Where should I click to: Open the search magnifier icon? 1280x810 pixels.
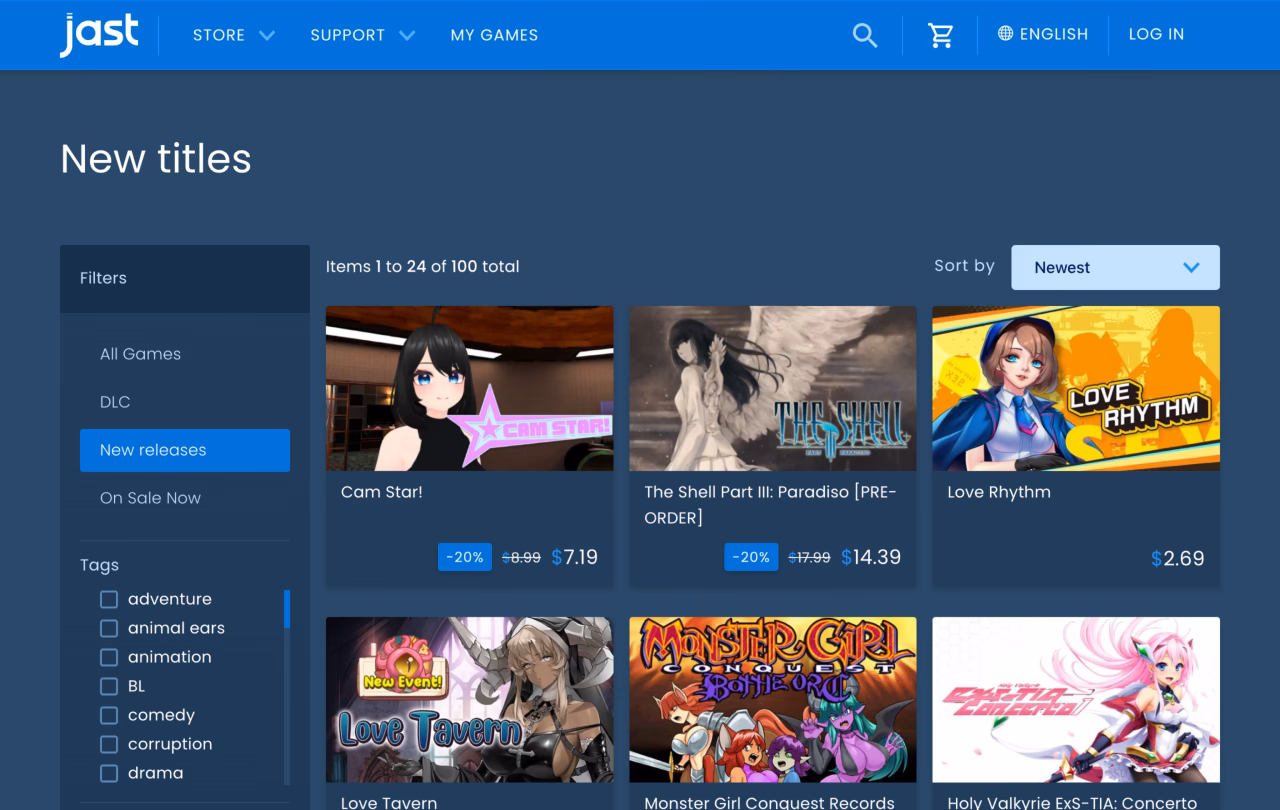point(865,35)
